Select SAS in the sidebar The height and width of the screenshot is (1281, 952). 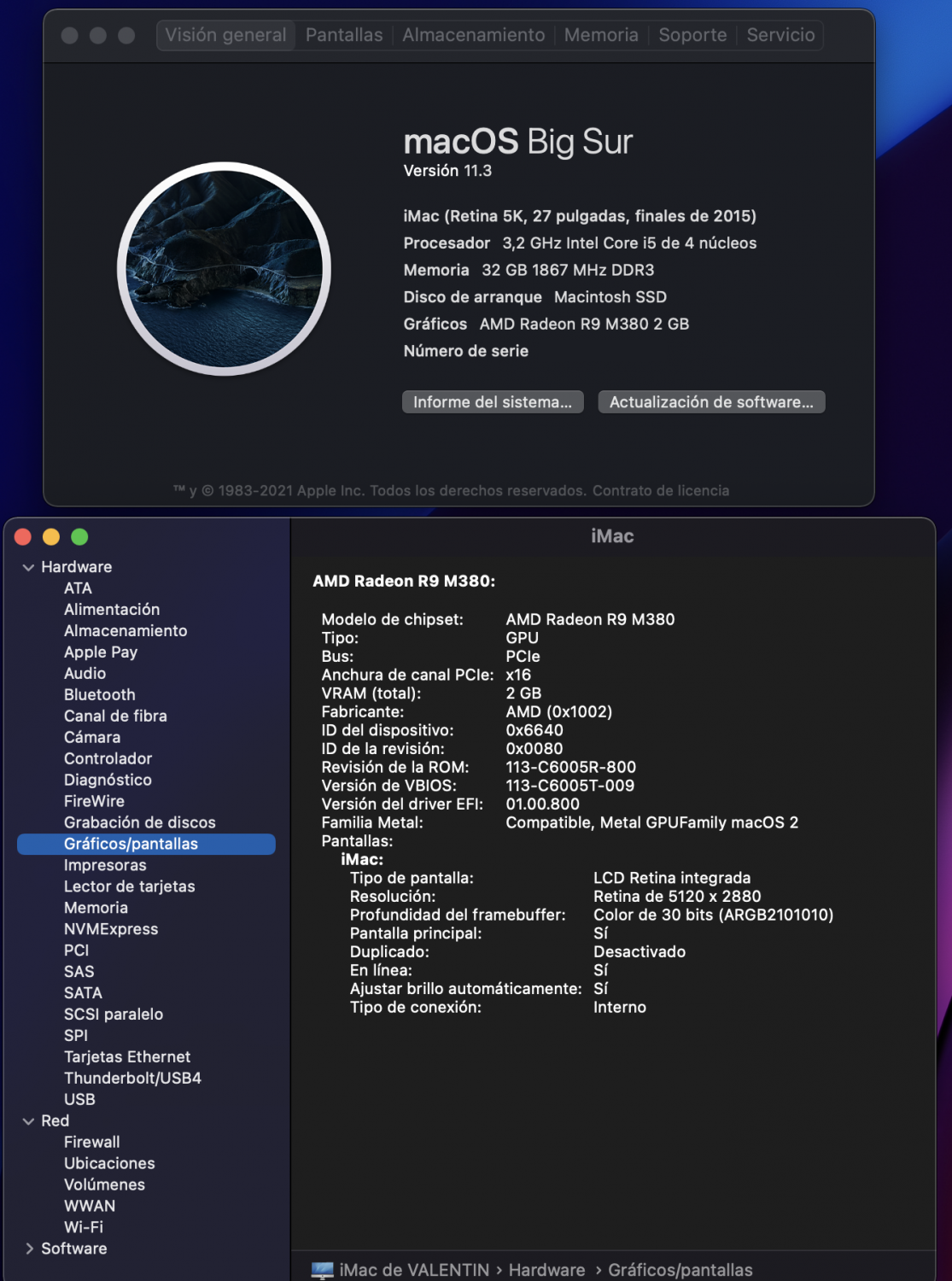pyautogui.click(x=79, y=972)
